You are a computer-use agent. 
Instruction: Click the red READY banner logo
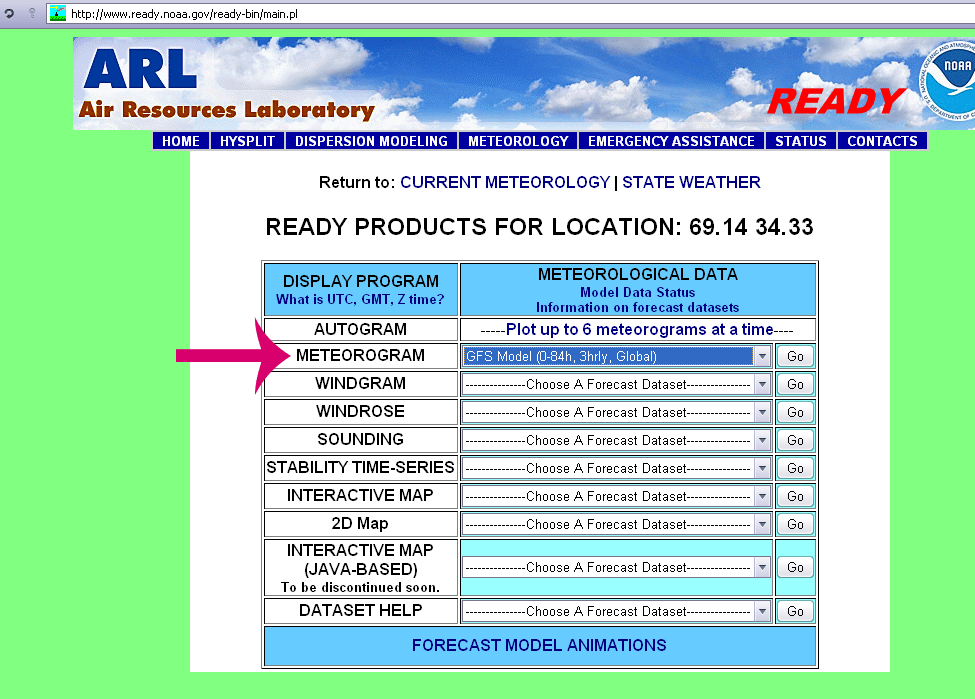[836, 101]
